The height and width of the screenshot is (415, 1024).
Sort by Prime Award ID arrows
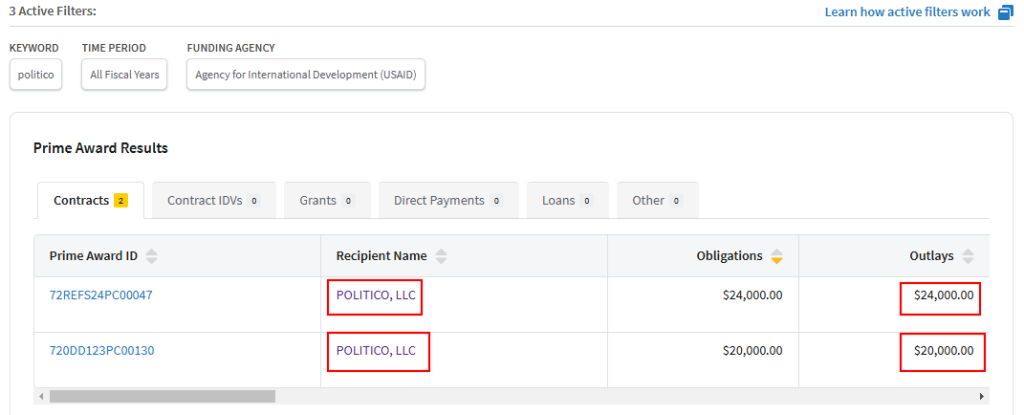click(152, 256)
